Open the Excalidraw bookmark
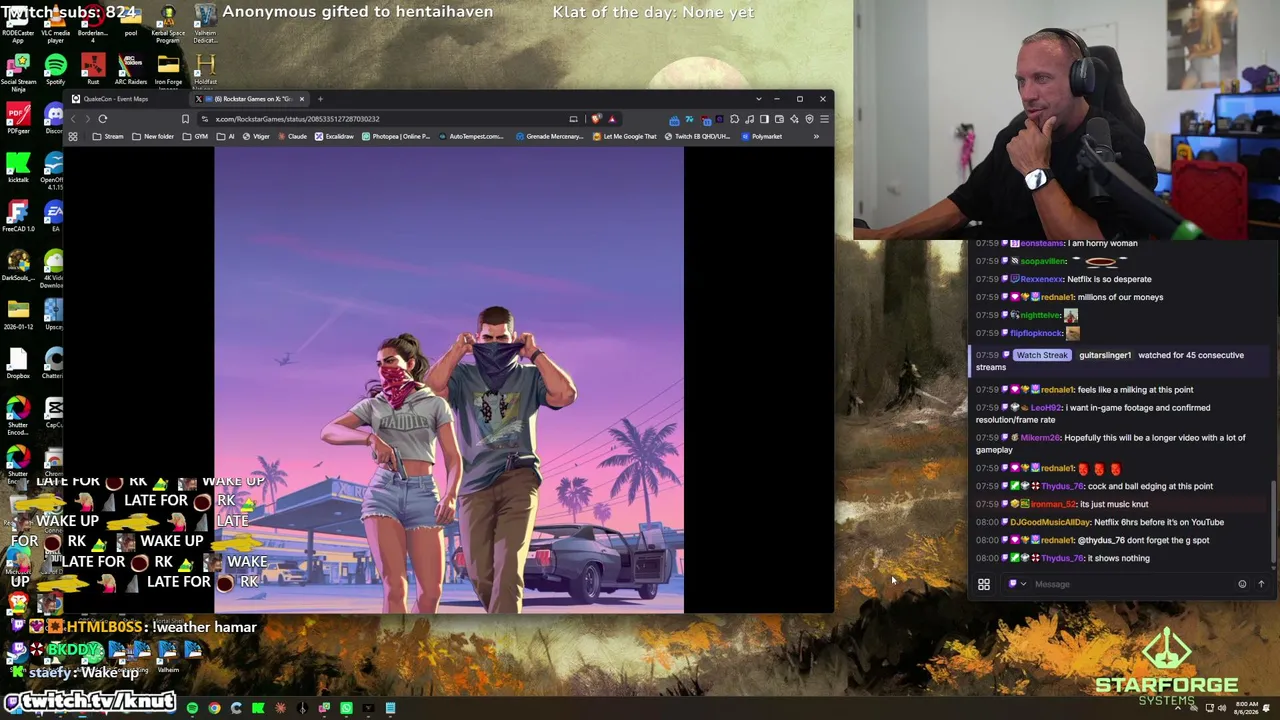The image size is (1280, 720). (334, 136)
